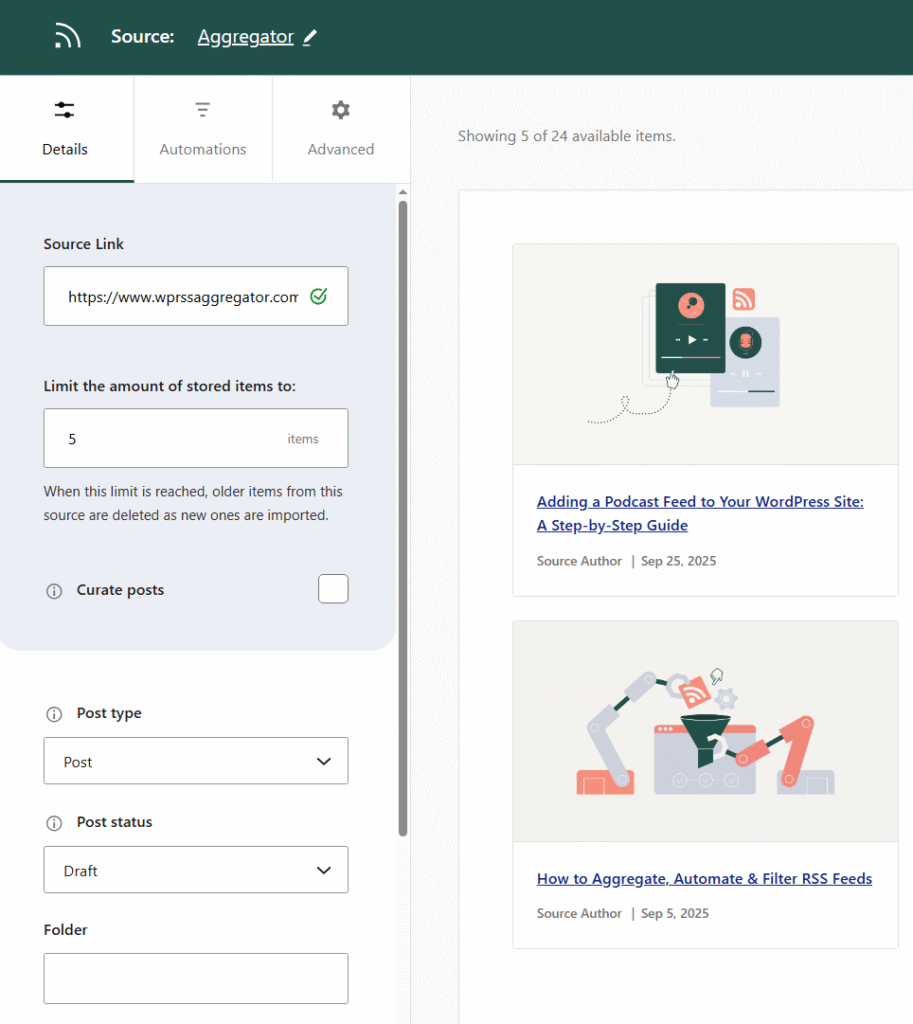Select the Details sliders icon

[x=64, y=109]
